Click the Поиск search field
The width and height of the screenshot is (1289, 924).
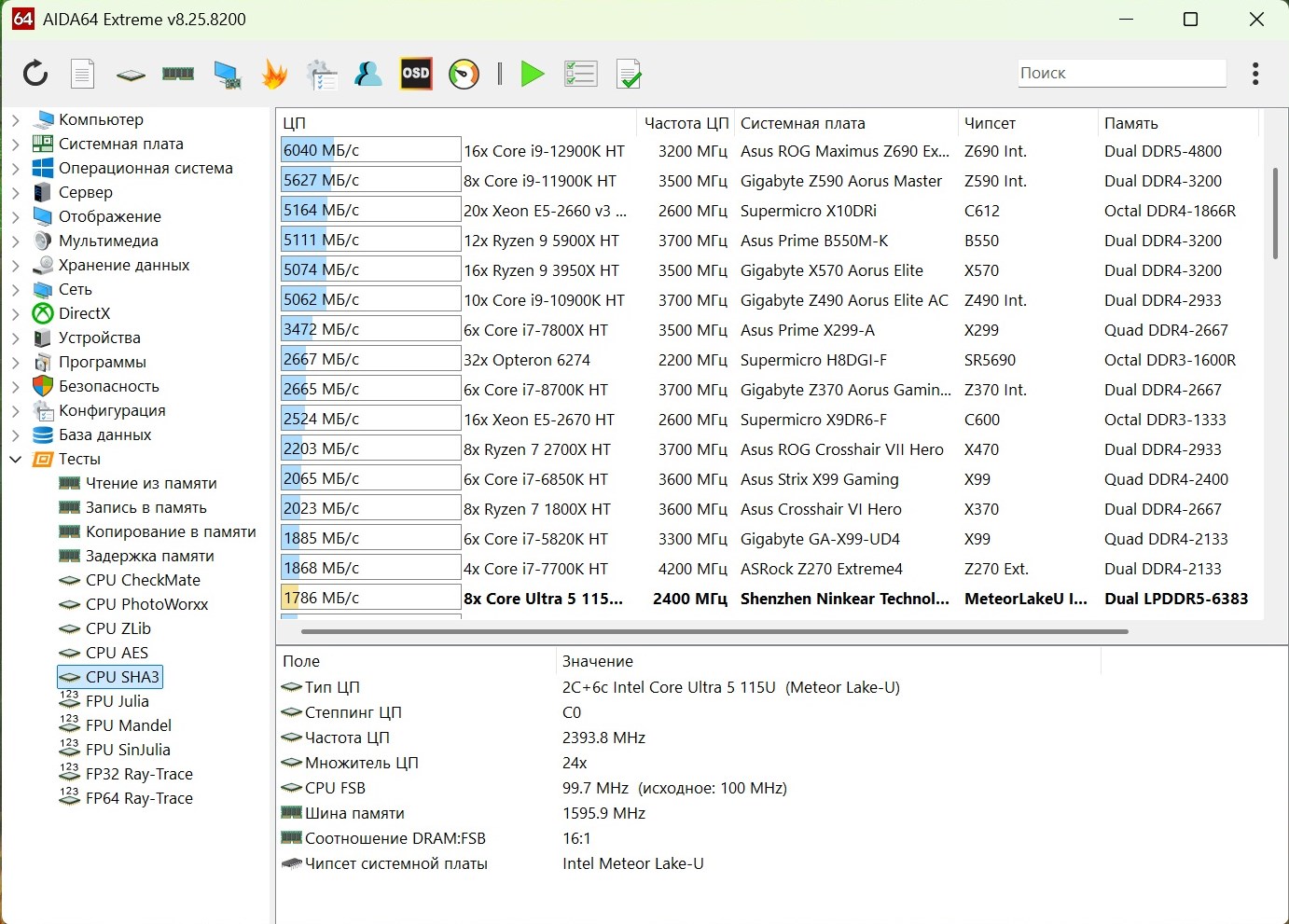pyautogui.click(x=1121, y=73)
